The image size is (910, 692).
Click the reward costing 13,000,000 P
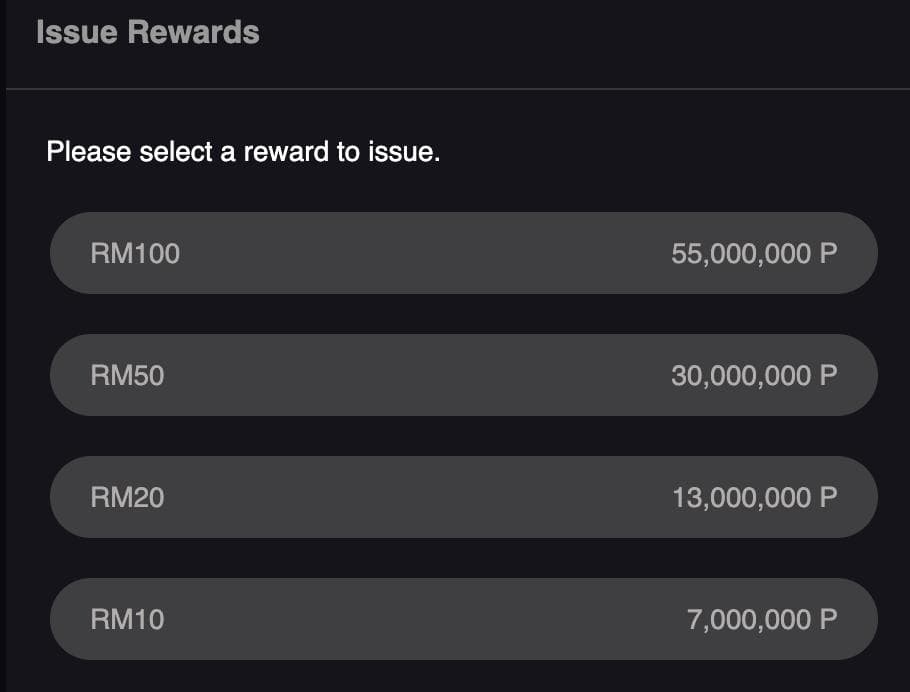click(464, 497)
